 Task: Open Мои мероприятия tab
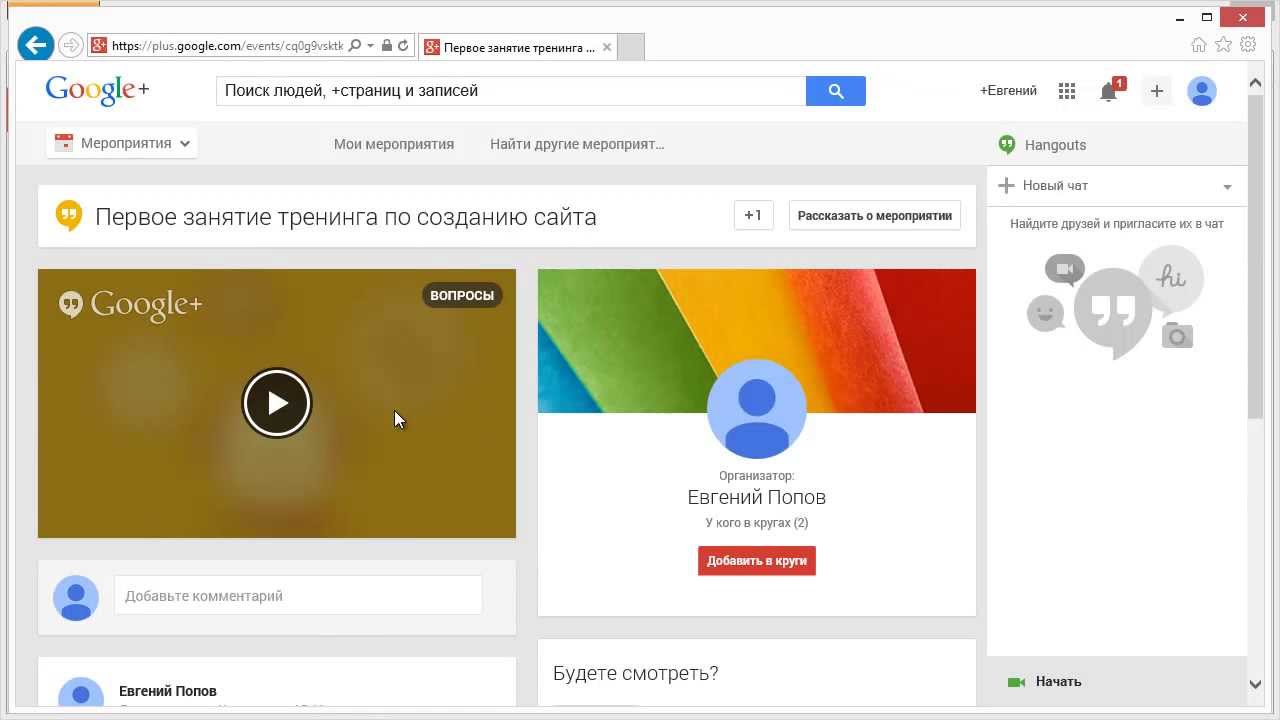point(394,144)
